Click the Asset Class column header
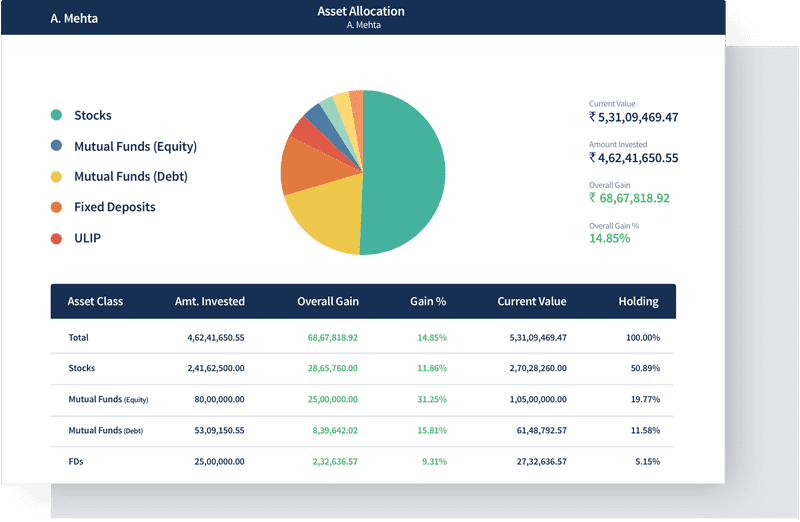 95,302
